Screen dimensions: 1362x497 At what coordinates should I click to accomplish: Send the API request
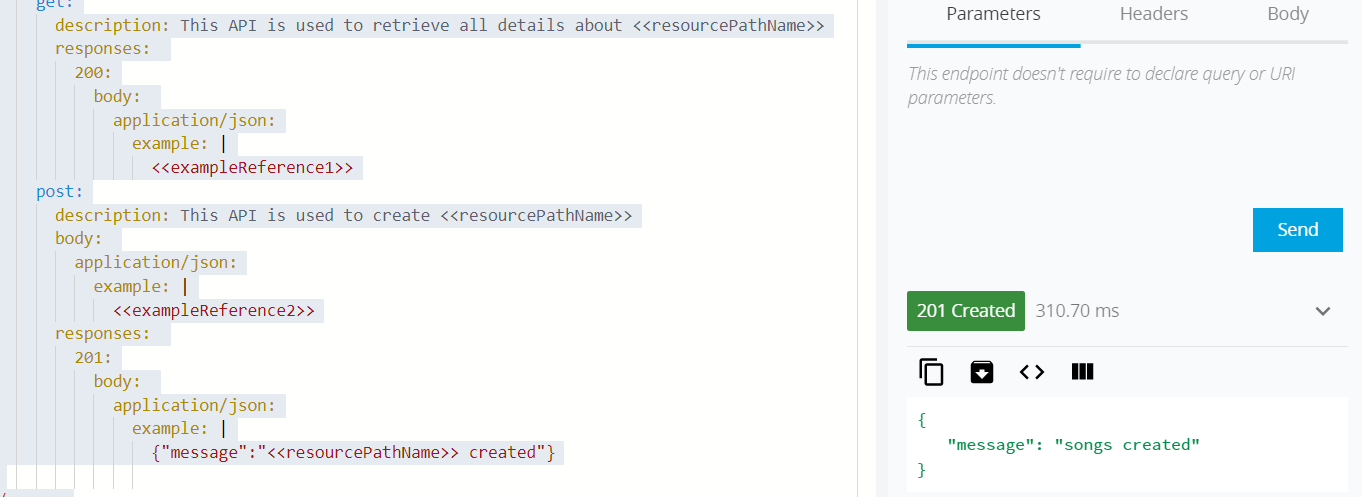1297,230
